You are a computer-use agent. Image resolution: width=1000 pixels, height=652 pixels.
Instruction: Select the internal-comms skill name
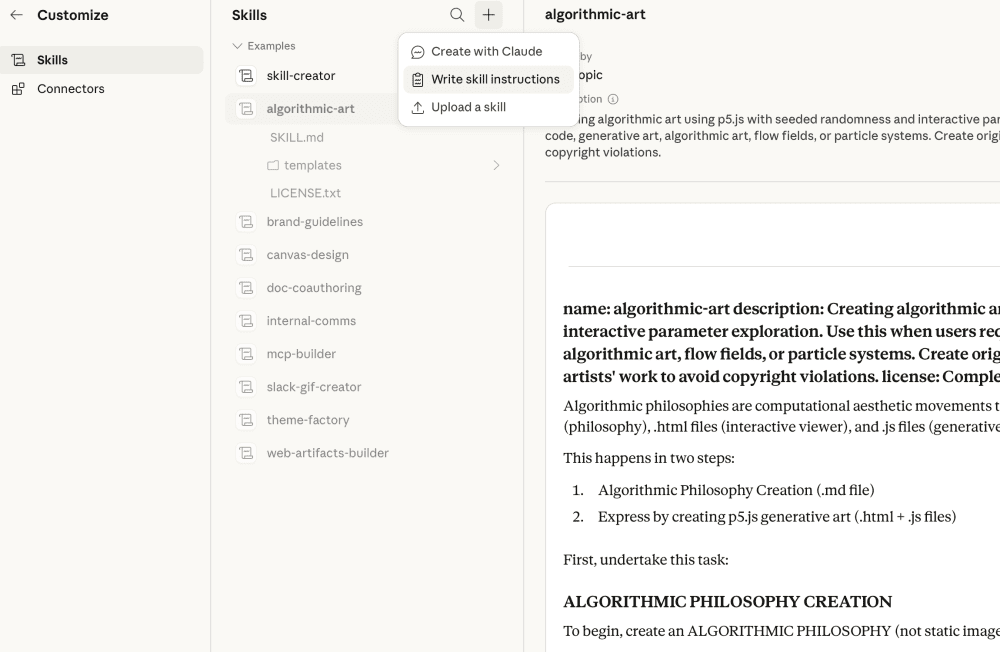[x=311, y=321]
